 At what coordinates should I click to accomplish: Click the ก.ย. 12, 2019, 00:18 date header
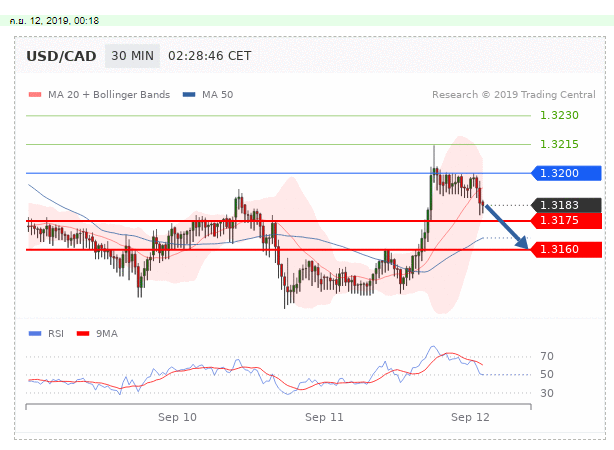(x=54, y=21)
